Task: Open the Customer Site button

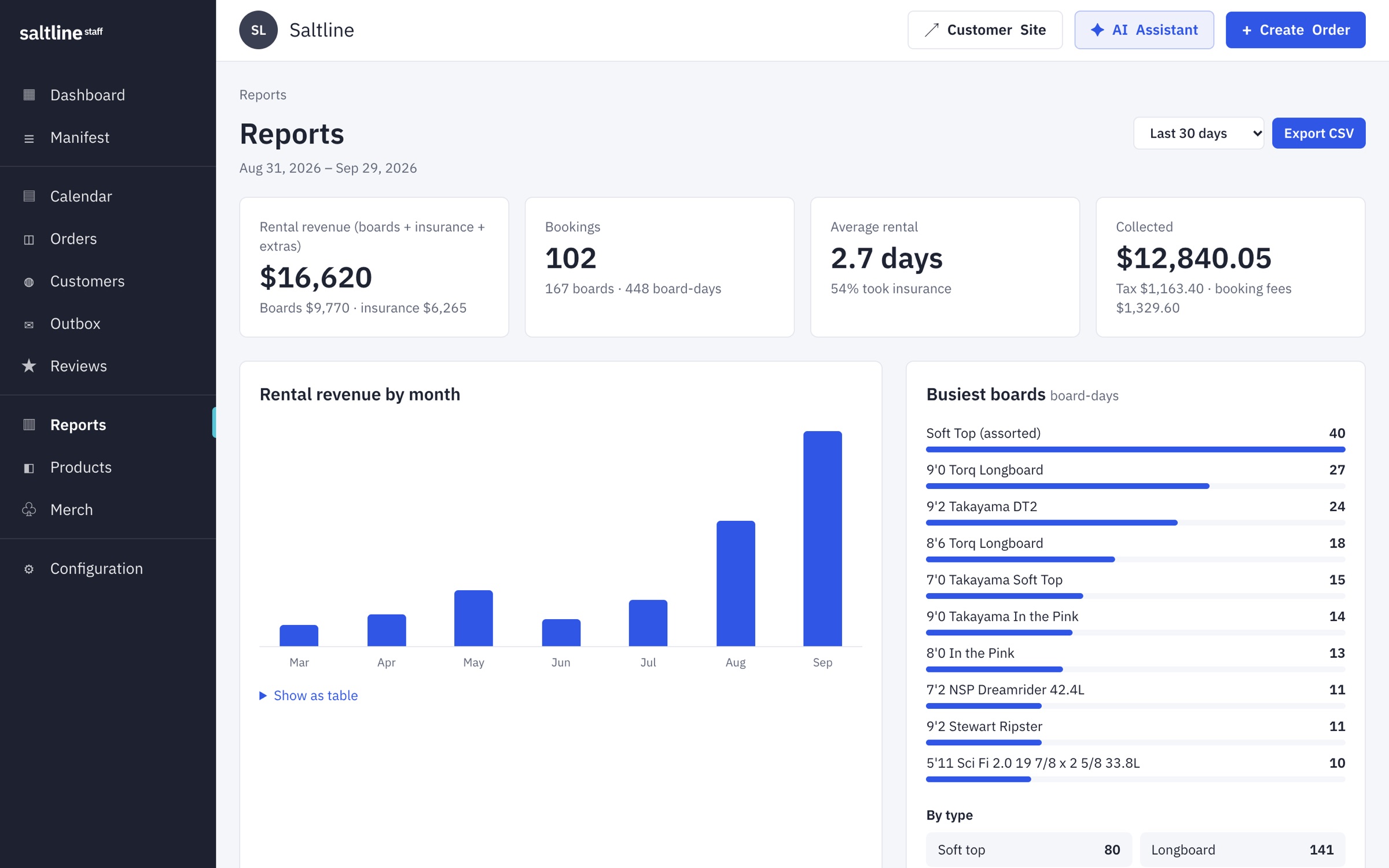Action: pyautogui.click(x=984, y=30)
